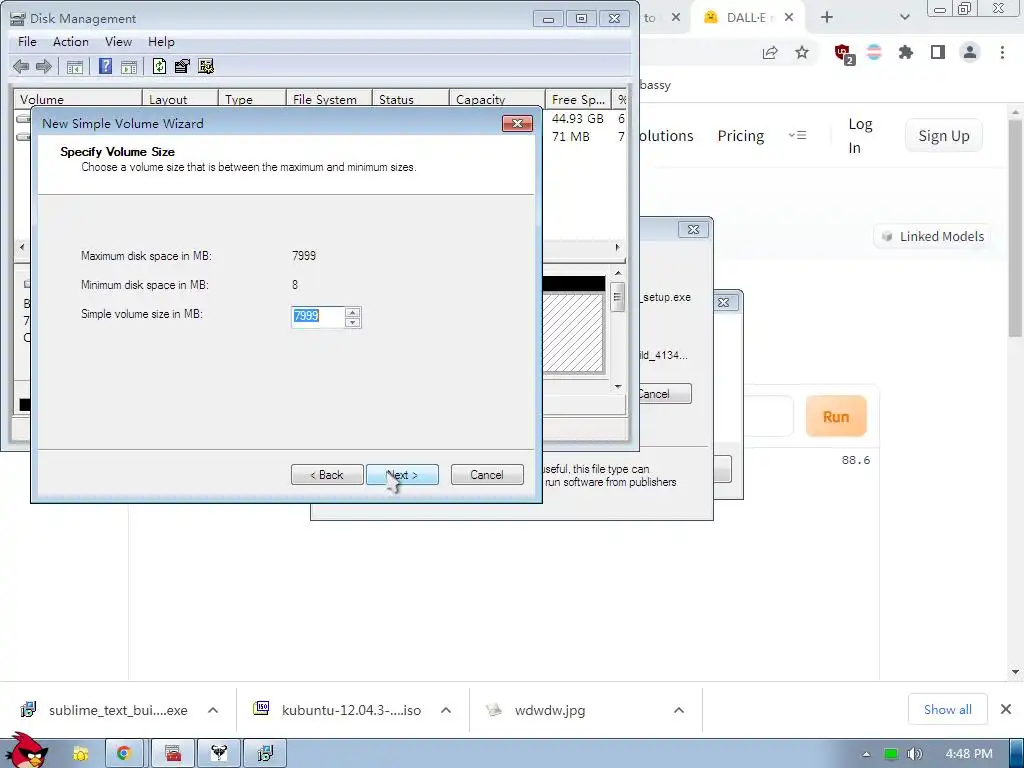Toggle the Chrome side panel icon
Screen dimensions: 1024x768
[938, 53]
